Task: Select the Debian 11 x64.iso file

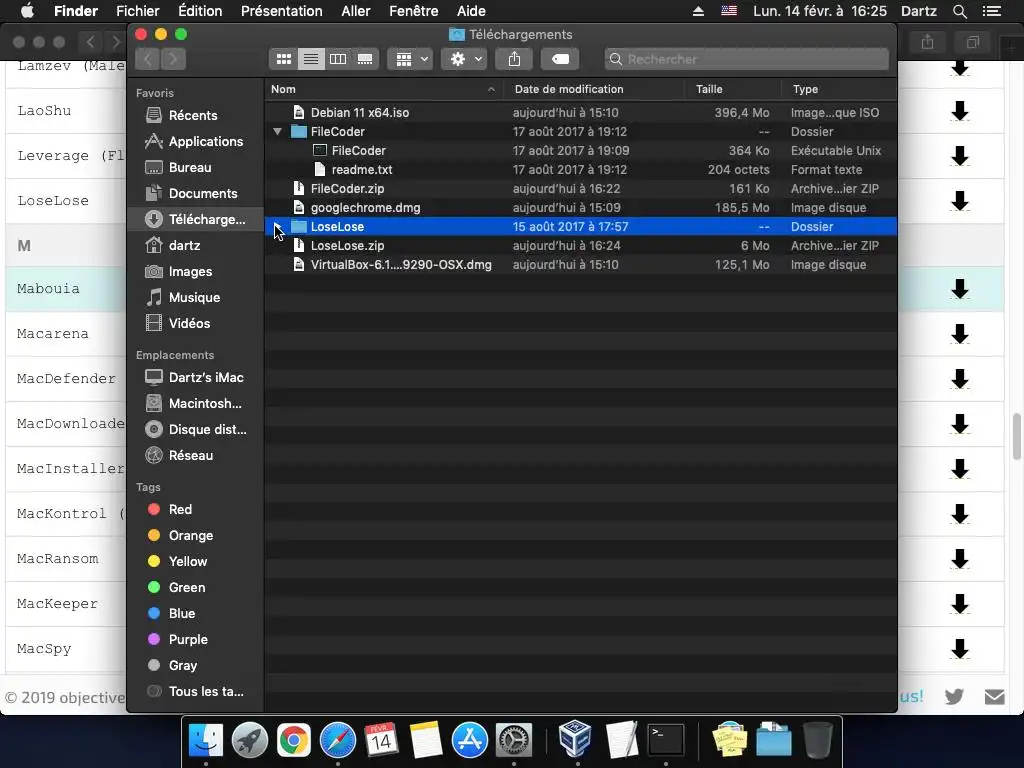Action: point(581,112)
